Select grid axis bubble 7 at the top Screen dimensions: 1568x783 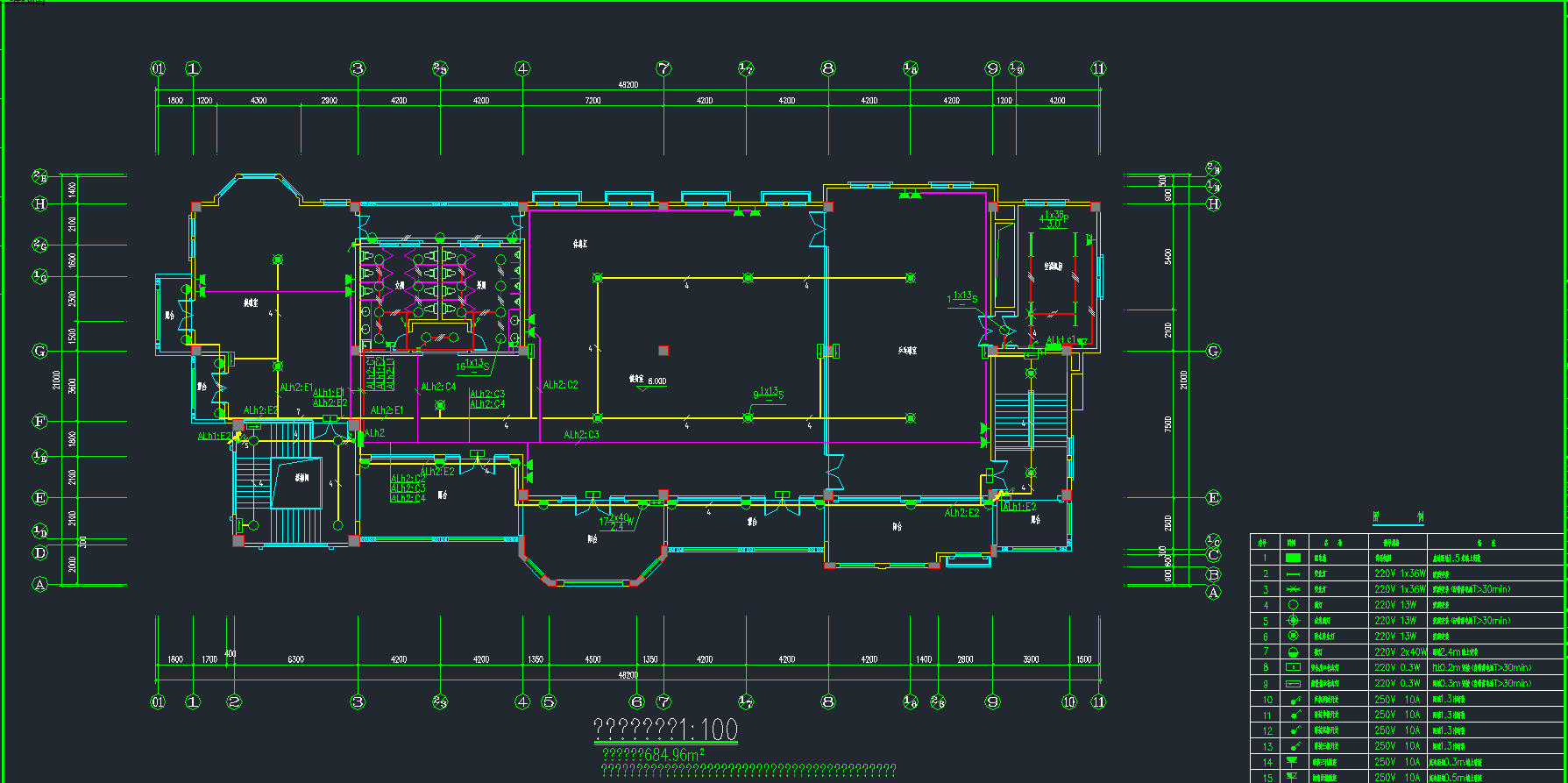663,68
